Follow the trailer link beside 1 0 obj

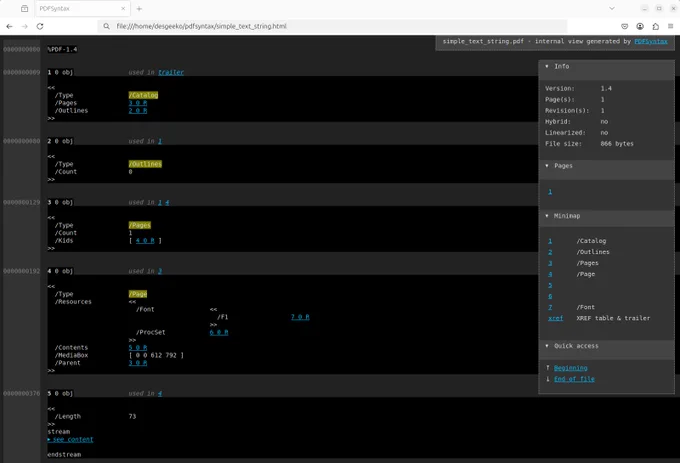[x=171, y=72]
